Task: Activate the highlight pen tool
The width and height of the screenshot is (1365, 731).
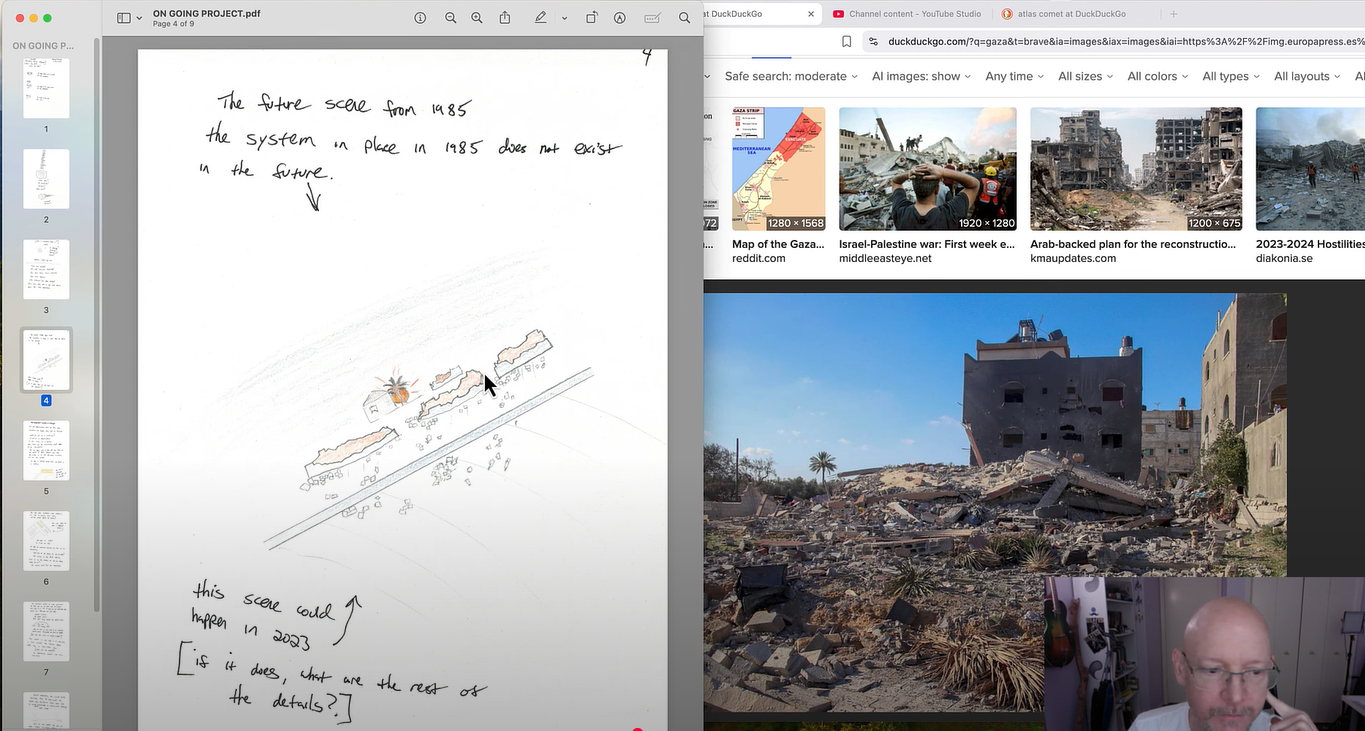Action: coord(541,18)
